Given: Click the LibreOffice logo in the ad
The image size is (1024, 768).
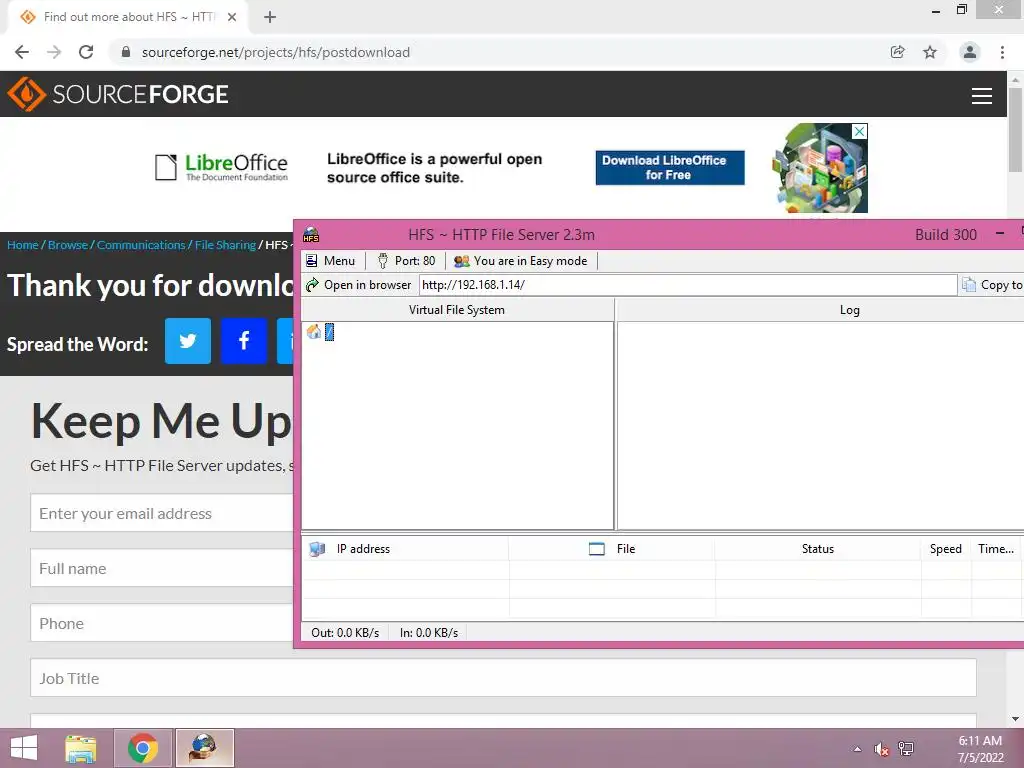Looking at the screenshot, I should [x=221, y=167].
